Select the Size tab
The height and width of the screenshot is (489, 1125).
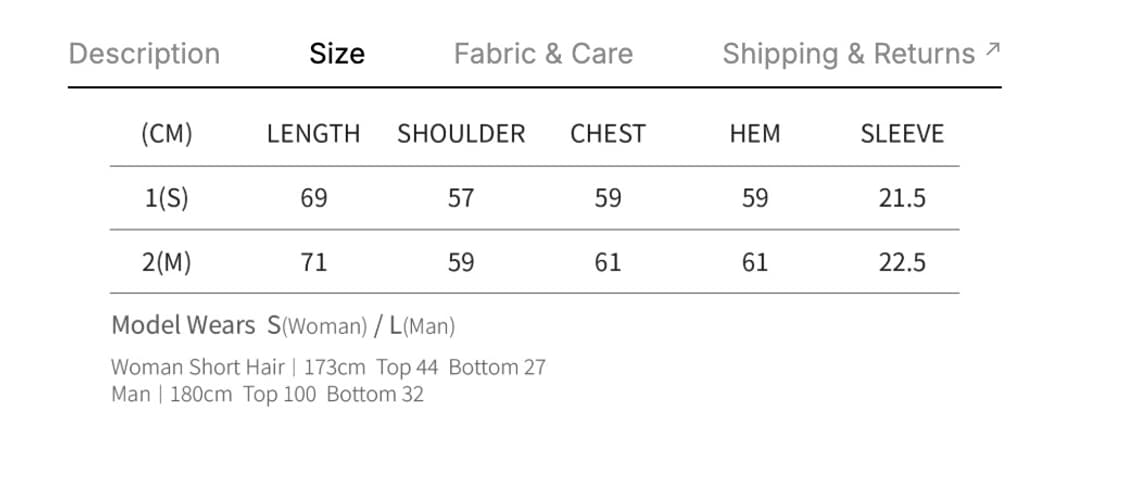pos(336,54)
